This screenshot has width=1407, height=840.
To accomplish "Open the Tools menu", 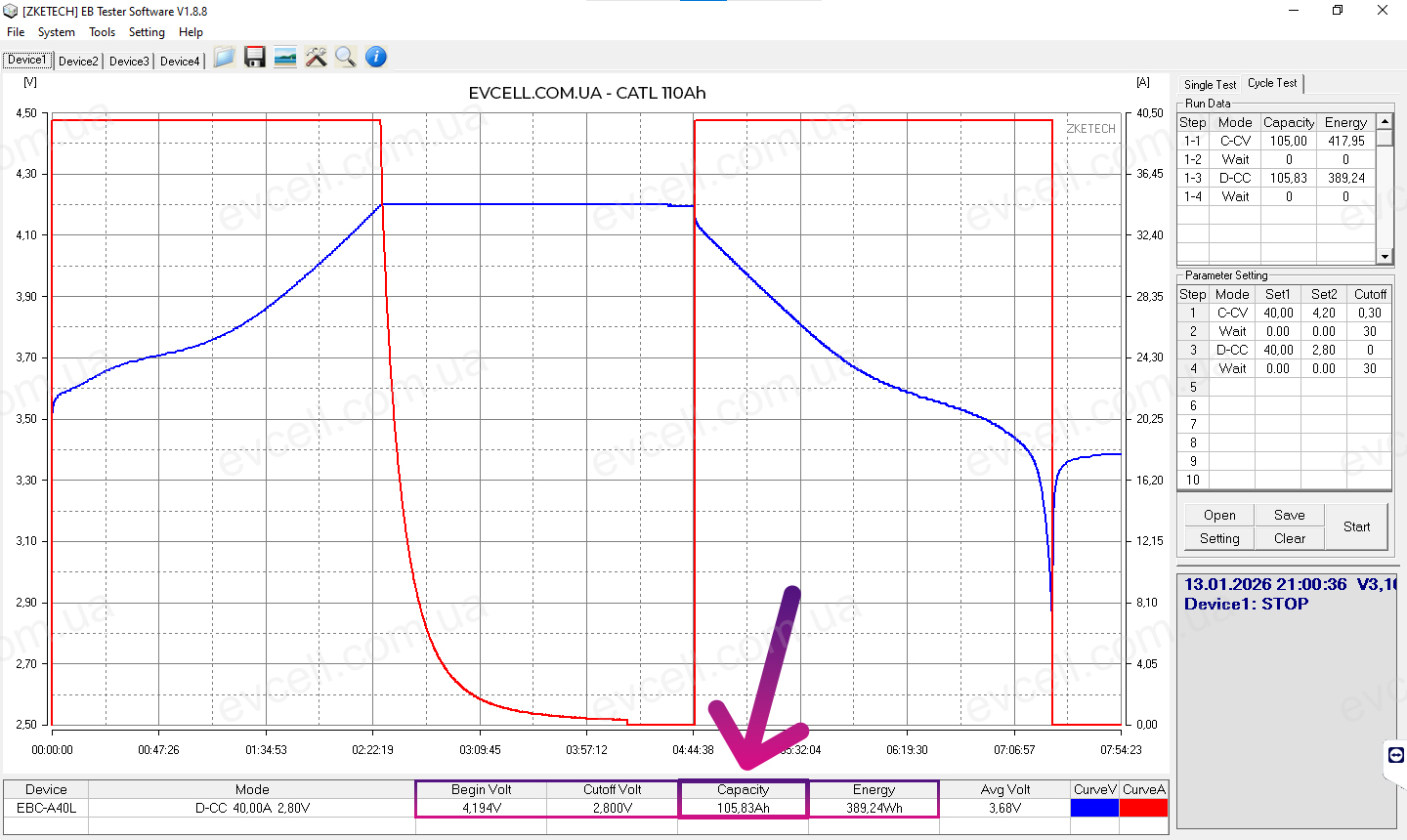I will [x=102, y=32].
